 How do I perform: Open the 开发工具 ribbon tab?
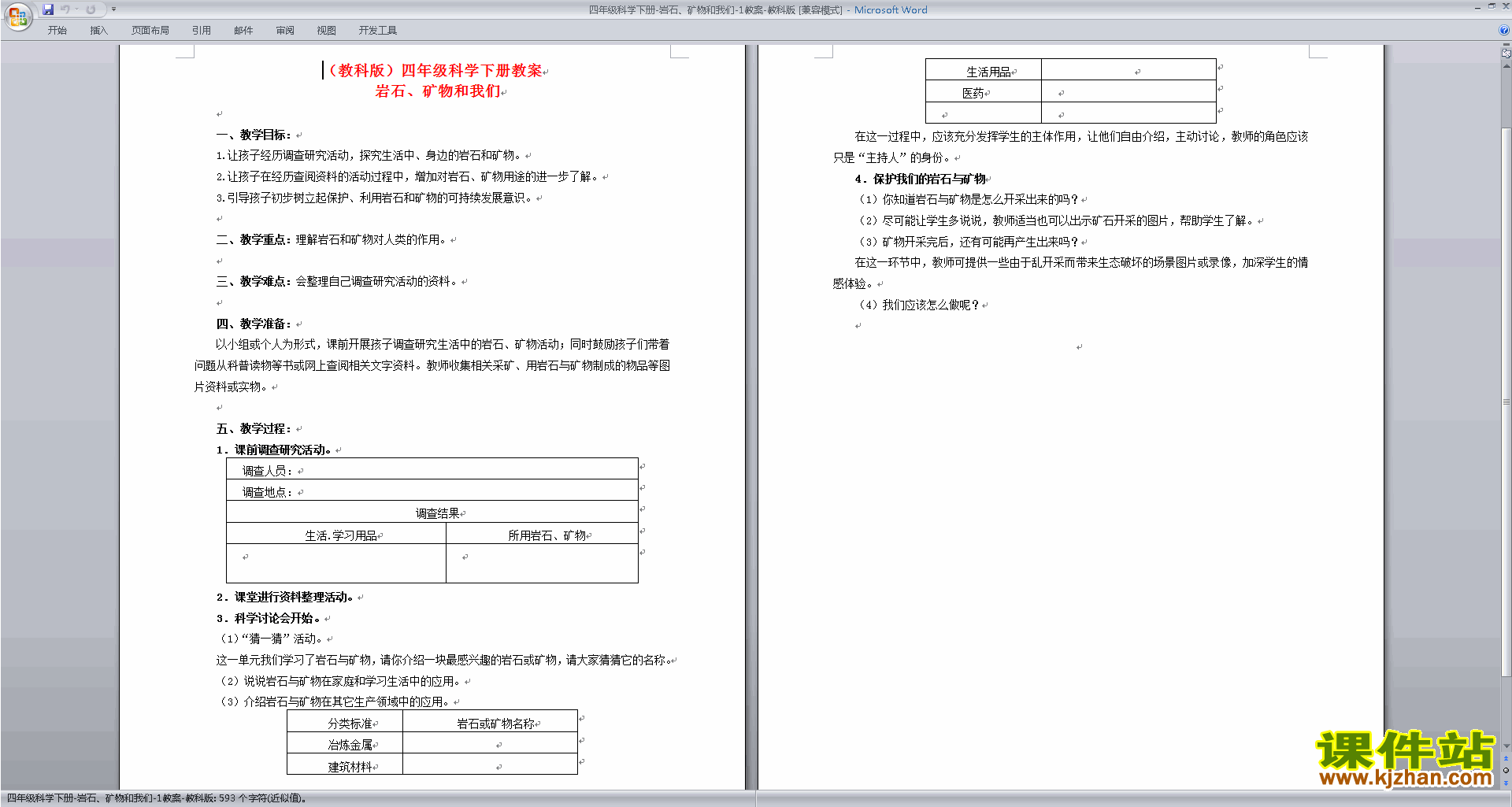click(378, 31)
